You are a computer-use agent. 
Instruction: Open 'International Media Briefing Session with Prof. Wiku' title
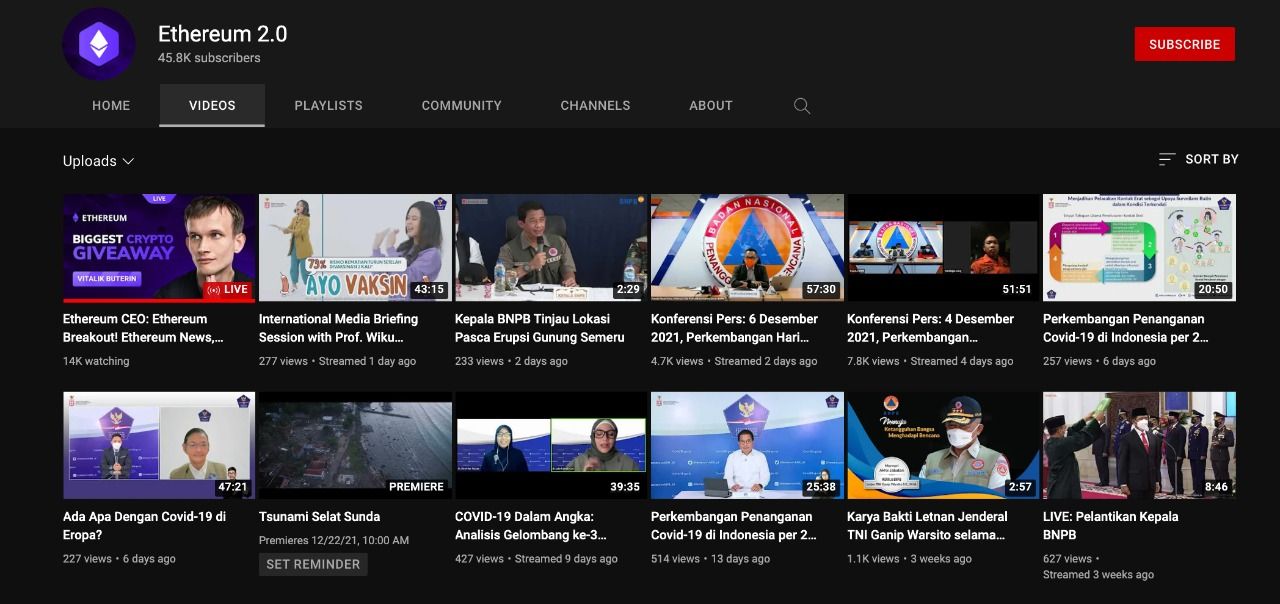pos(339,328)
